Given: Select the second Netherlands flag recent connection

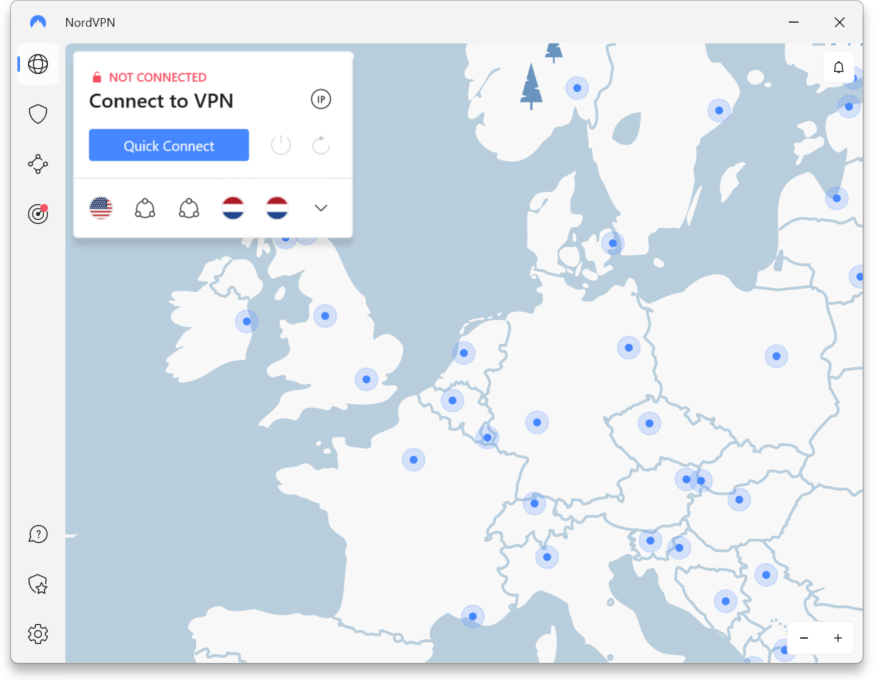Looking at the screenshot, I should (277, 208).
